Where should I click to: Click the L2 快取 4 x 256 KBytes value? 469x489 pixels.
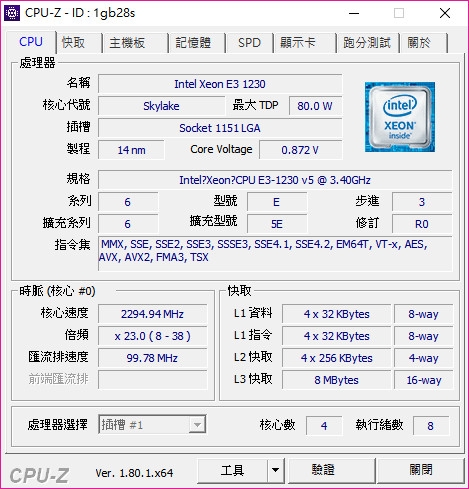tap(336, 358)
